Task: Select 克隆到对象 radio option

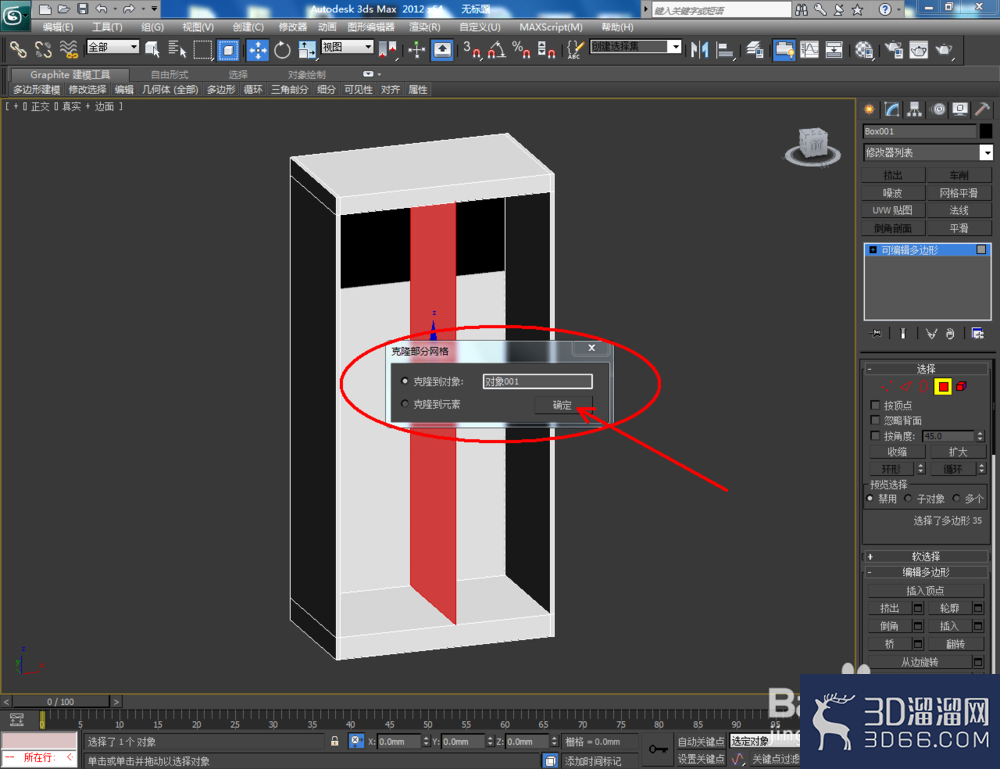Action: pyautogui.click(x=404, y=381)
